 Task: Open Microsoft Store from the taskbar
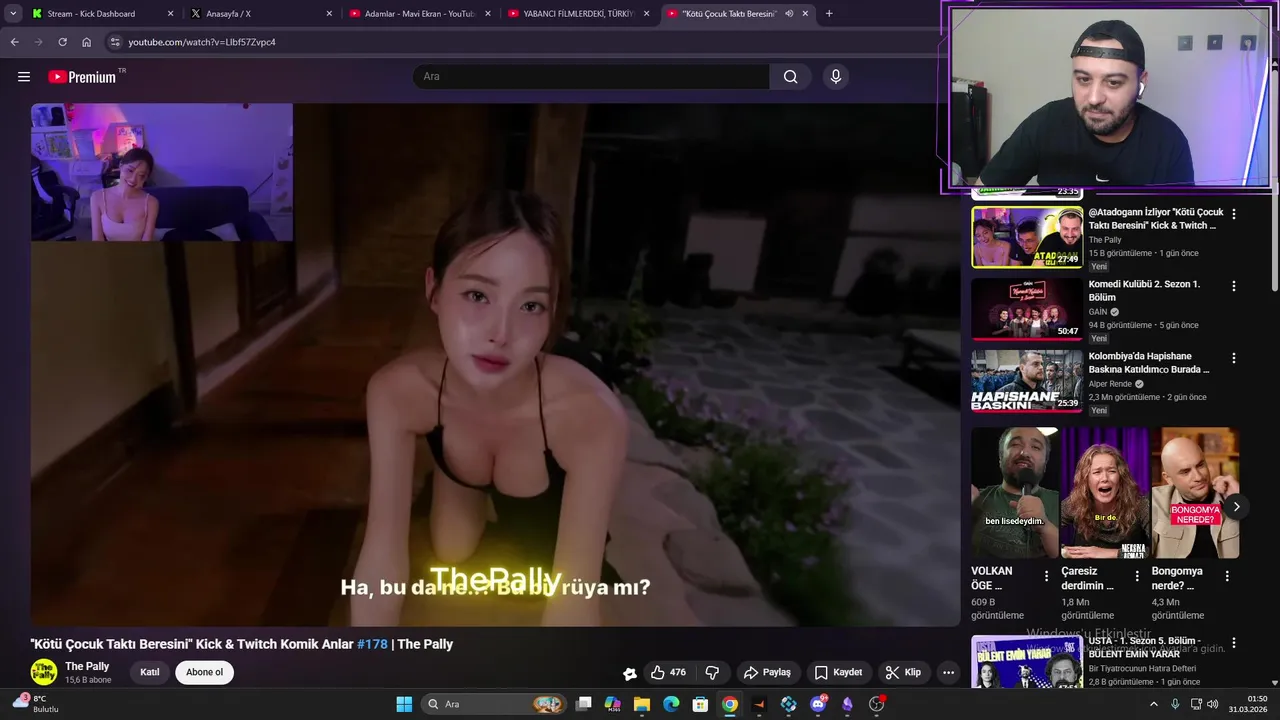pos(700,704)
